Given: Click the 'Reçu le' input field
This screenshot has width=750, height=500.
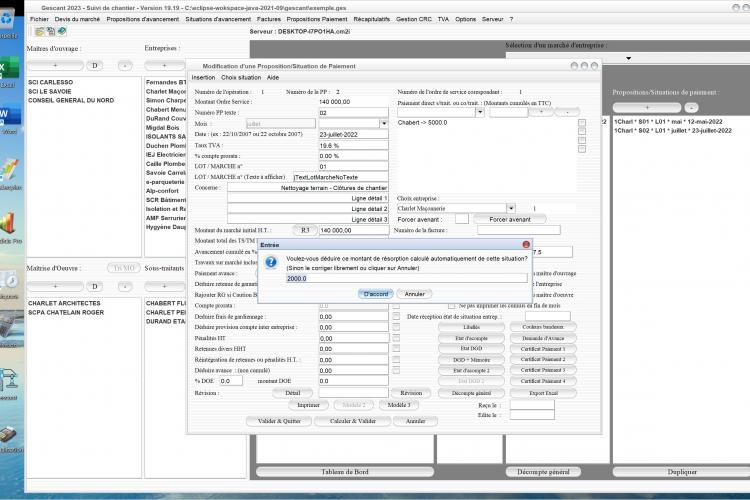Looking at the screenshot, I should point(532,405).
